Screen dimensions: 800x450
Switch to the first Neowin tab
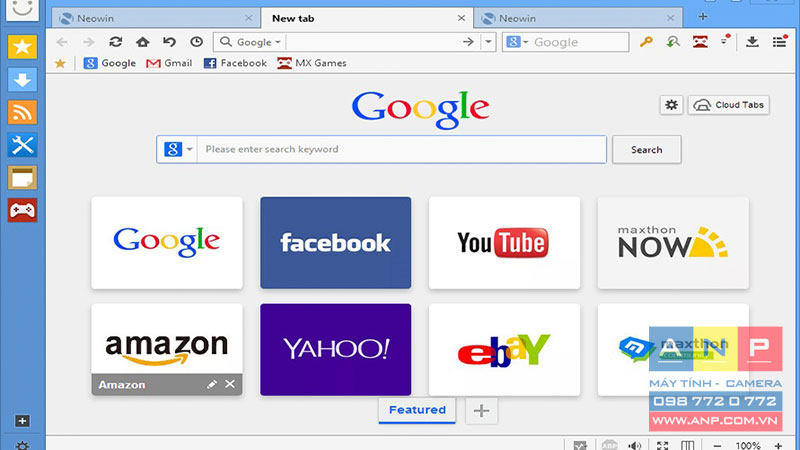[x=156, y=18]
